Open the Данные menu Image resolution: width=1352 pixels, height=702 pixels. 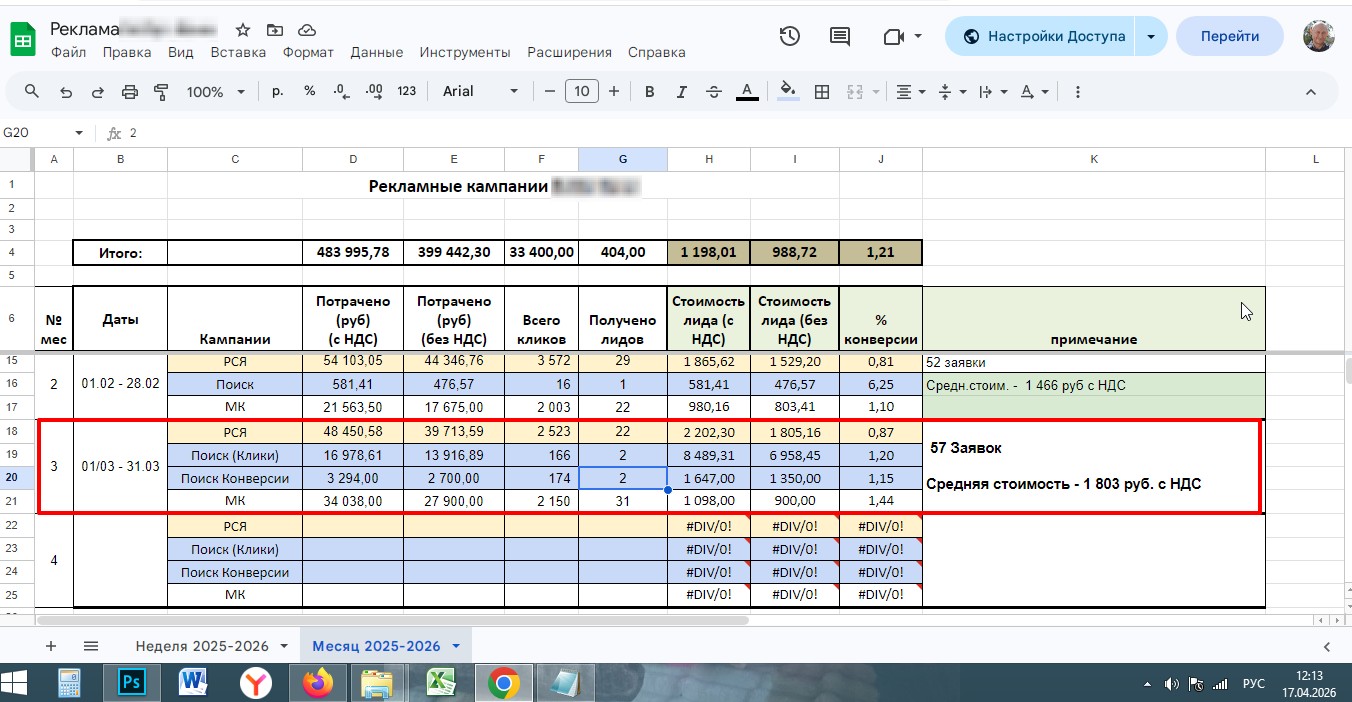(376, 52)
